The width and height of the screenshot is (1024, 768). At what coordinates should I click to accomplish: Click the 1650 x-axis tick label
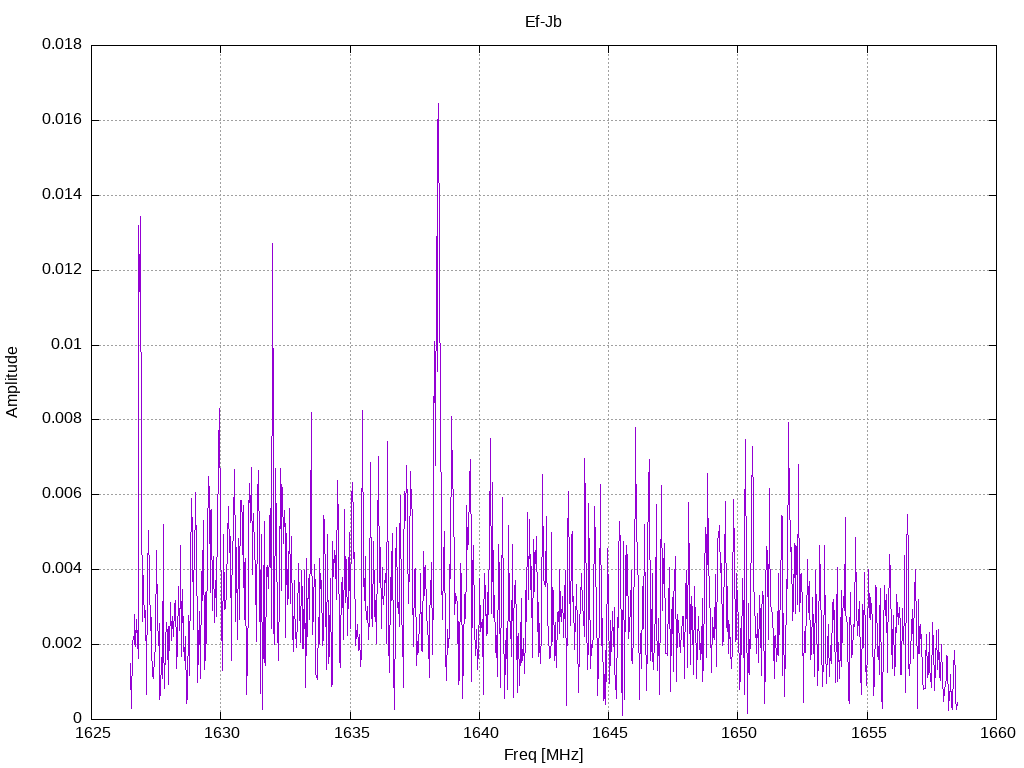[739, 733]
